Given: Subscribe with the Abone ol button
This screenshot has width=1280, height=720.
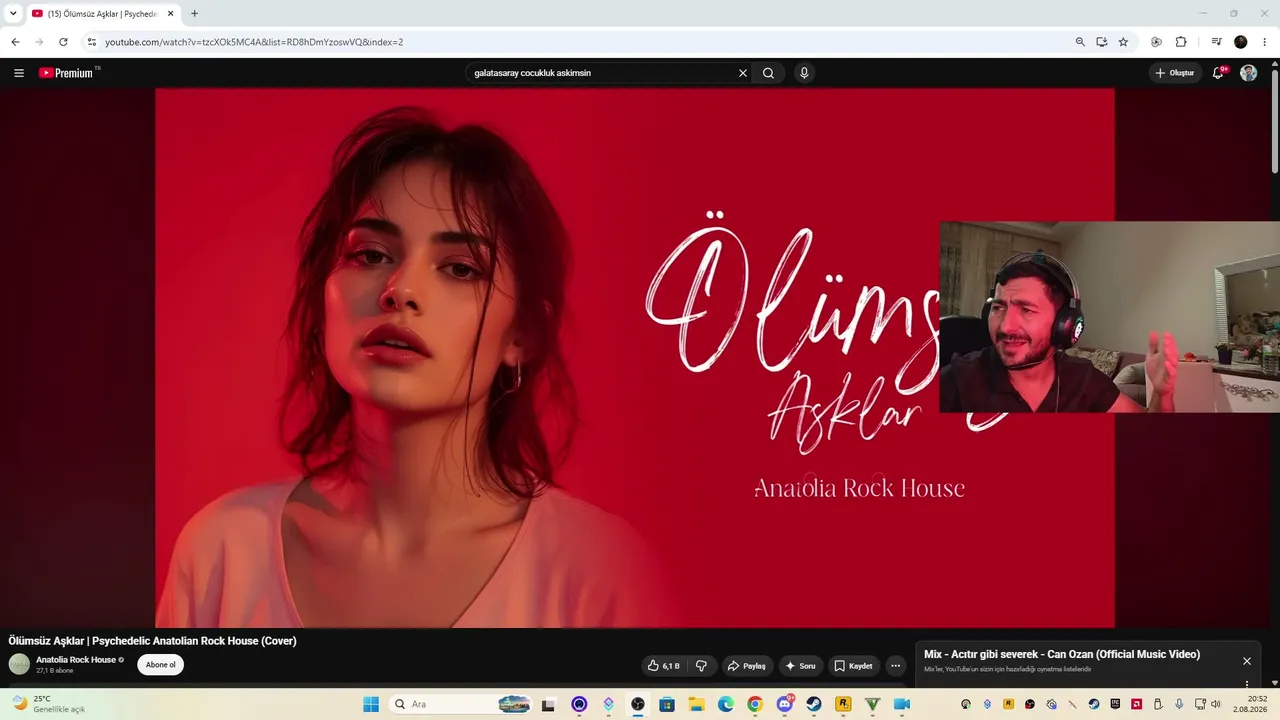Looking at the screenshot, I should [x=160, y=665].
